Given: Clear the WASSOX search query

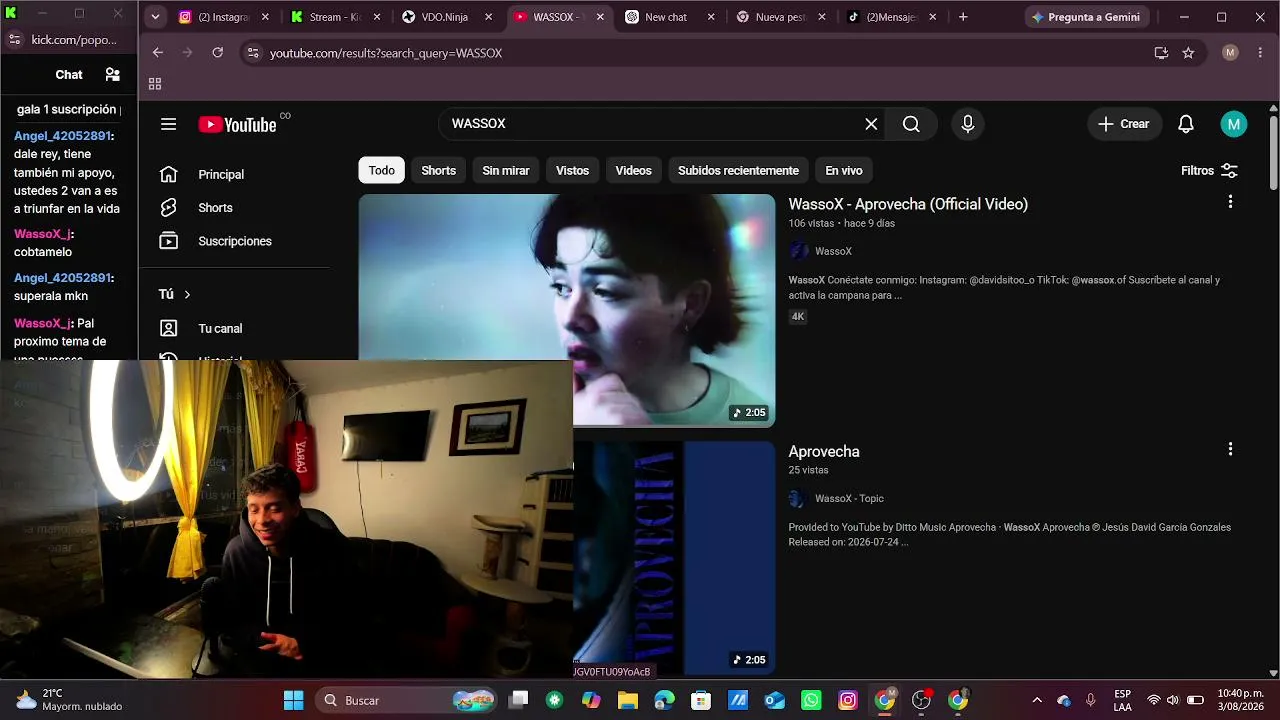Looking at the screenshot, I should [871, 124].
